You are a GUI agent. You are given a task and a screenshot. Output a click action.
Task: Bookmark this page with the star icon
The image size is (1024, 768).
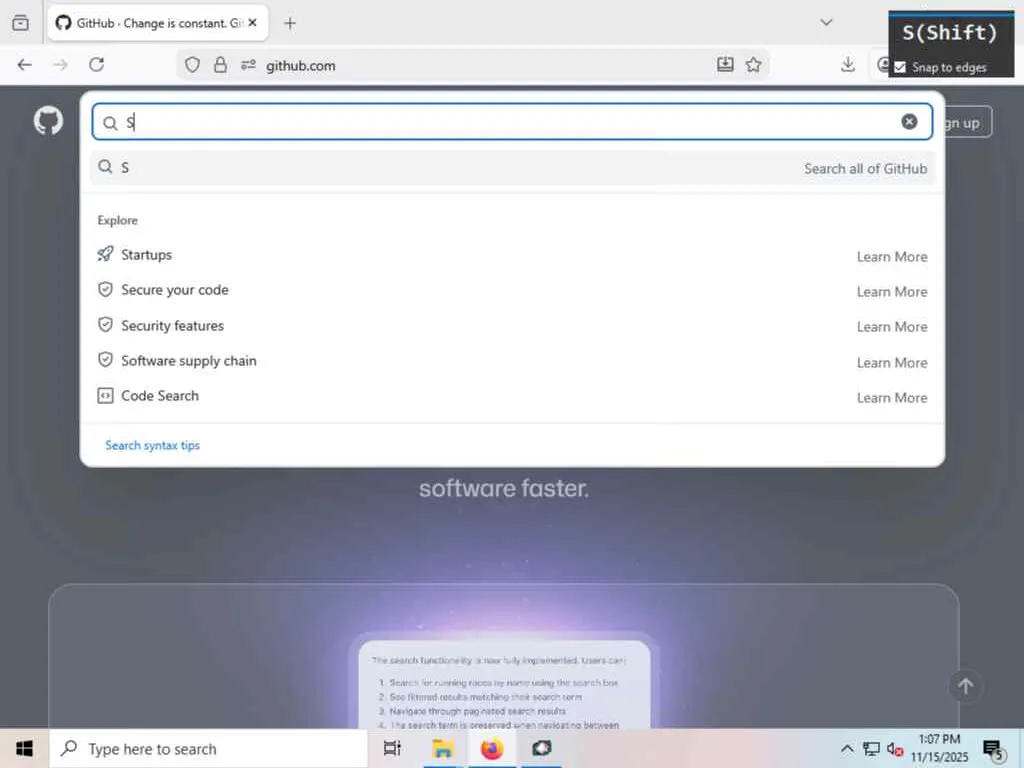pyautogui.click(x=754, y=64)
